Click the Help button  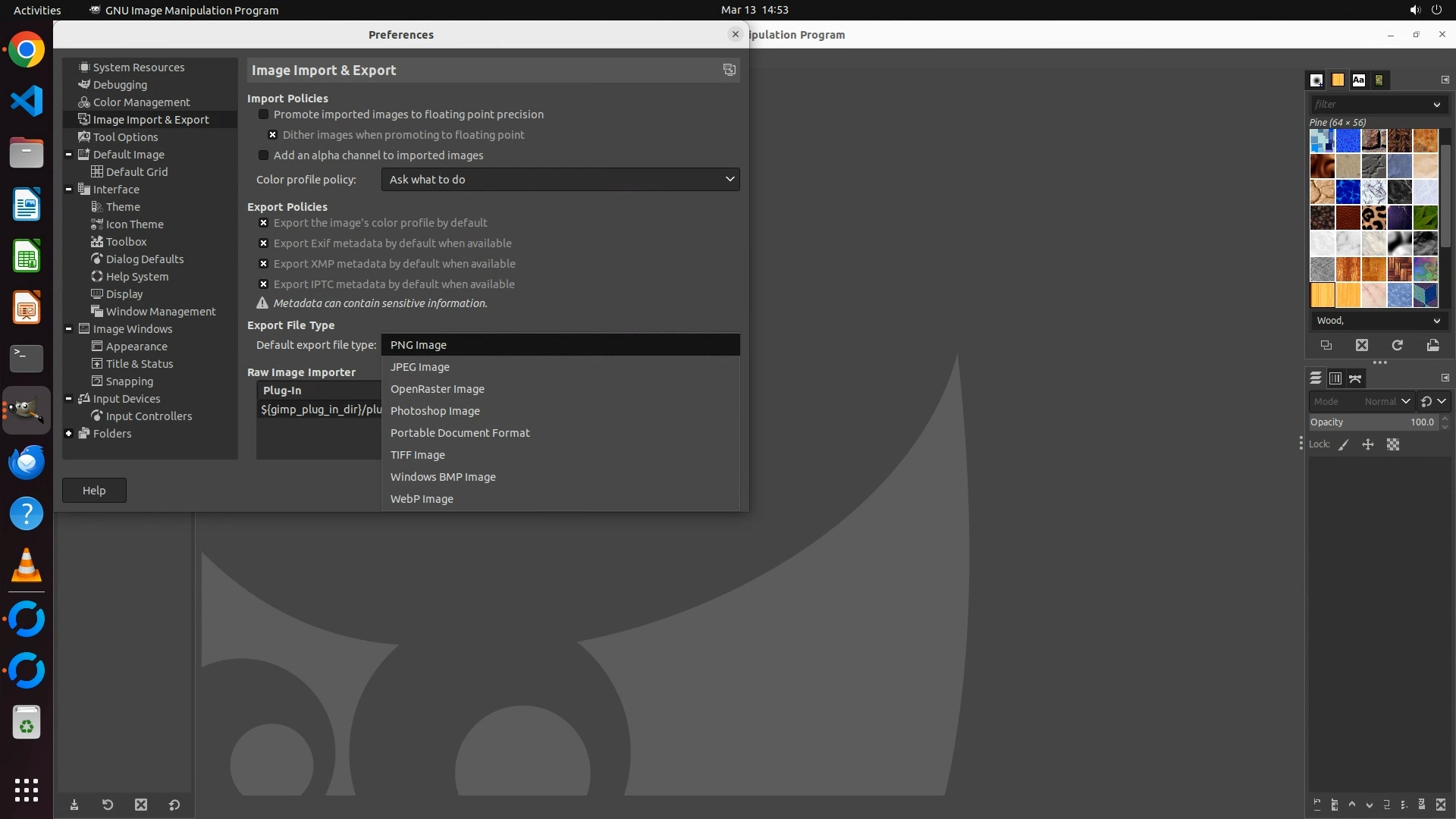click(94, 491)
